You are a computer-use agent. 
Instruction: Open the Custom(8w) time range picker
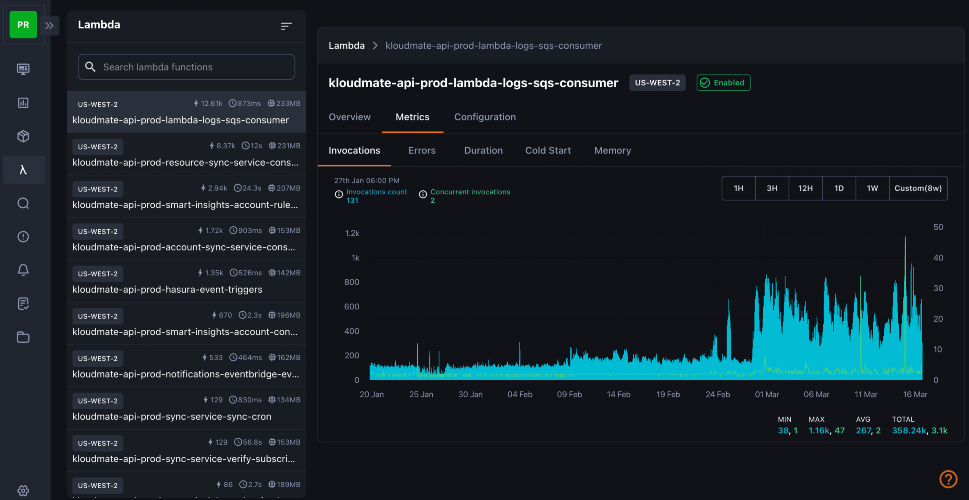(918, 189)
